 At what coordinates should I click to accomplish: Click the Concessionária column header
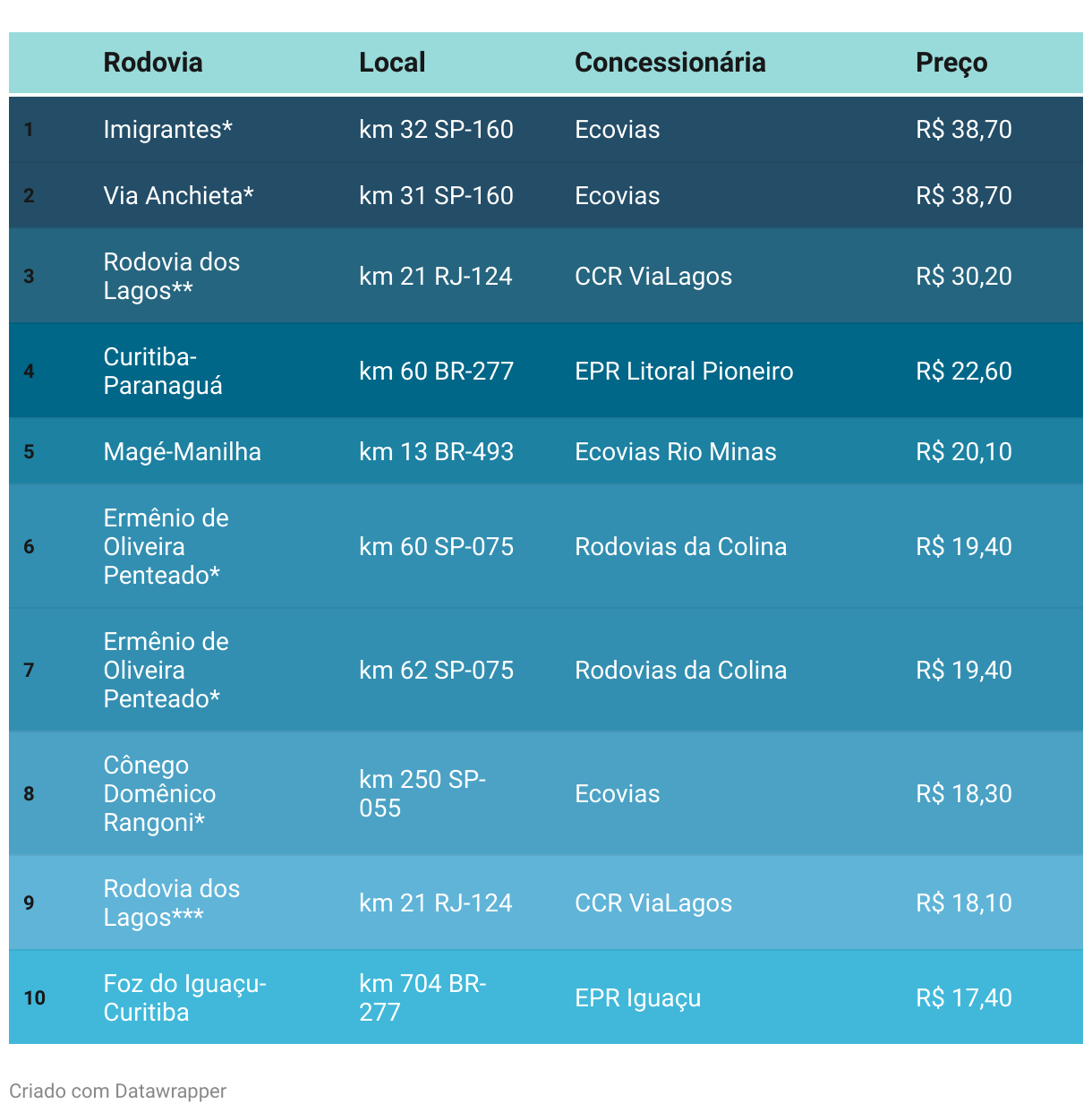tap(670, 63)
